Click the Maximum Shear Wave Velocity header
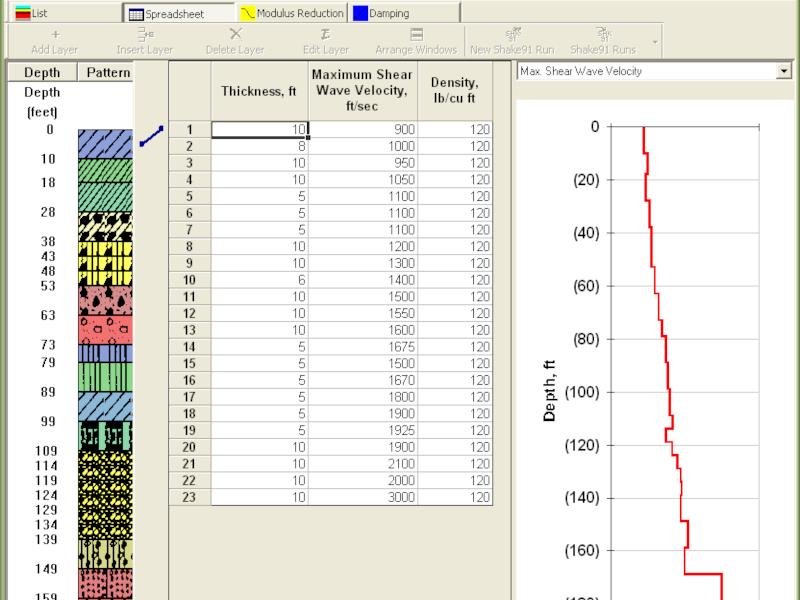The width and height of the screenshot is (800, 600). [363, 91]
